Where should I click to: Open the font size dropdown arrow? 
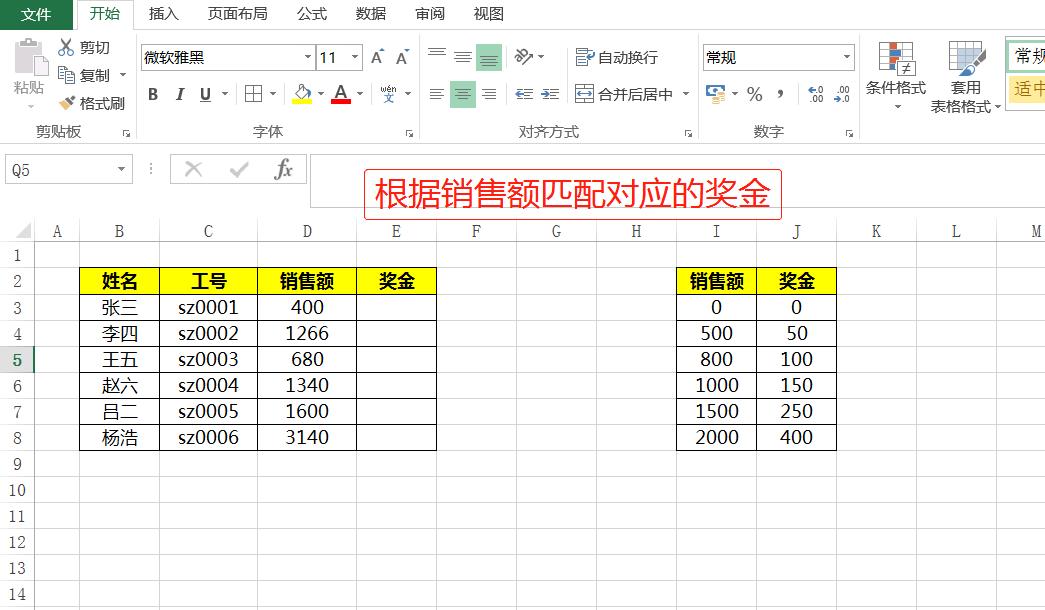pyautogui.click(x=355, y=57)
